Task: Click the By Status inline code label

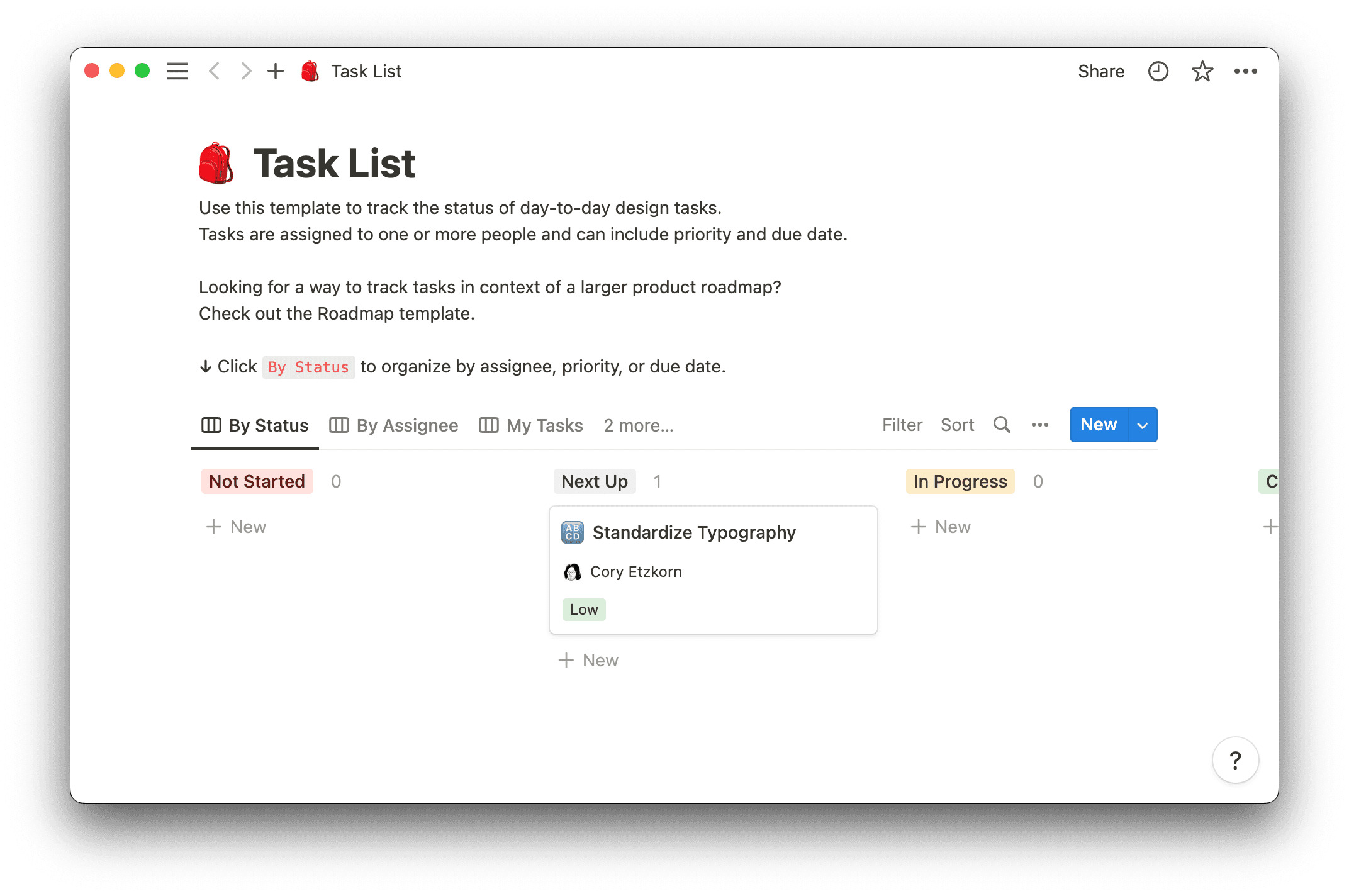Action: coord(308,367)
